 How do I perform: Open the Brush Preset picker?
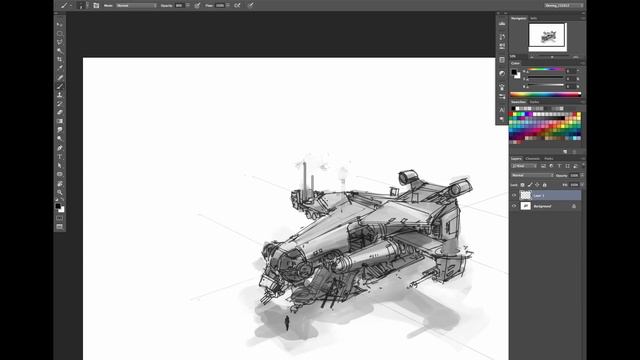[83, 6]
